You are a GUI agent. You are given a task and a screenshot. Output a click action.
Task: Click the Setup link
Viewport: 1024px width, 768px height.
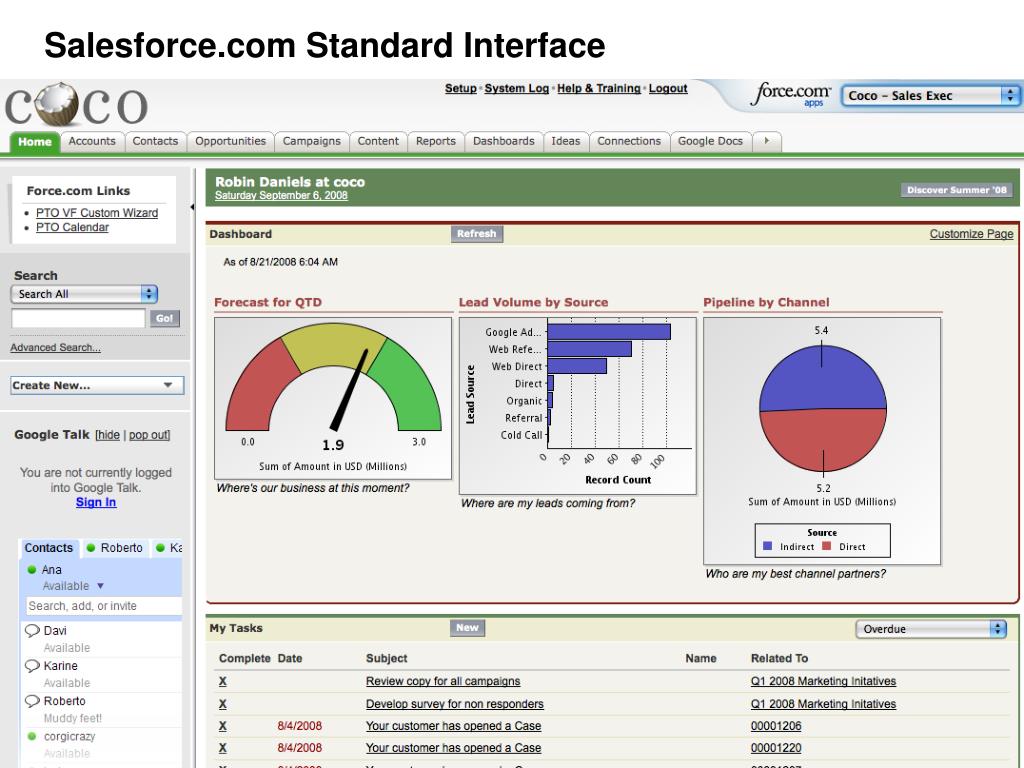pyautogui.click(x=461, y=88)
